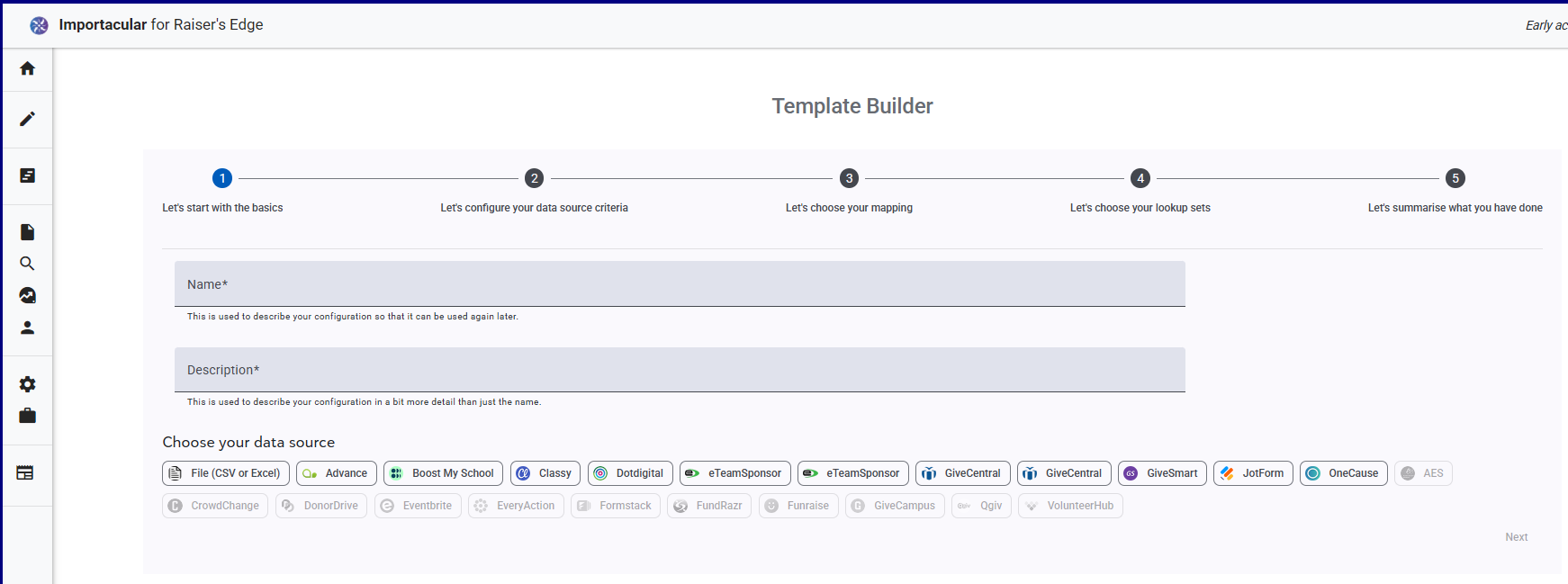Click the briefcase icon in the sidebar

(x=28, y=416)
